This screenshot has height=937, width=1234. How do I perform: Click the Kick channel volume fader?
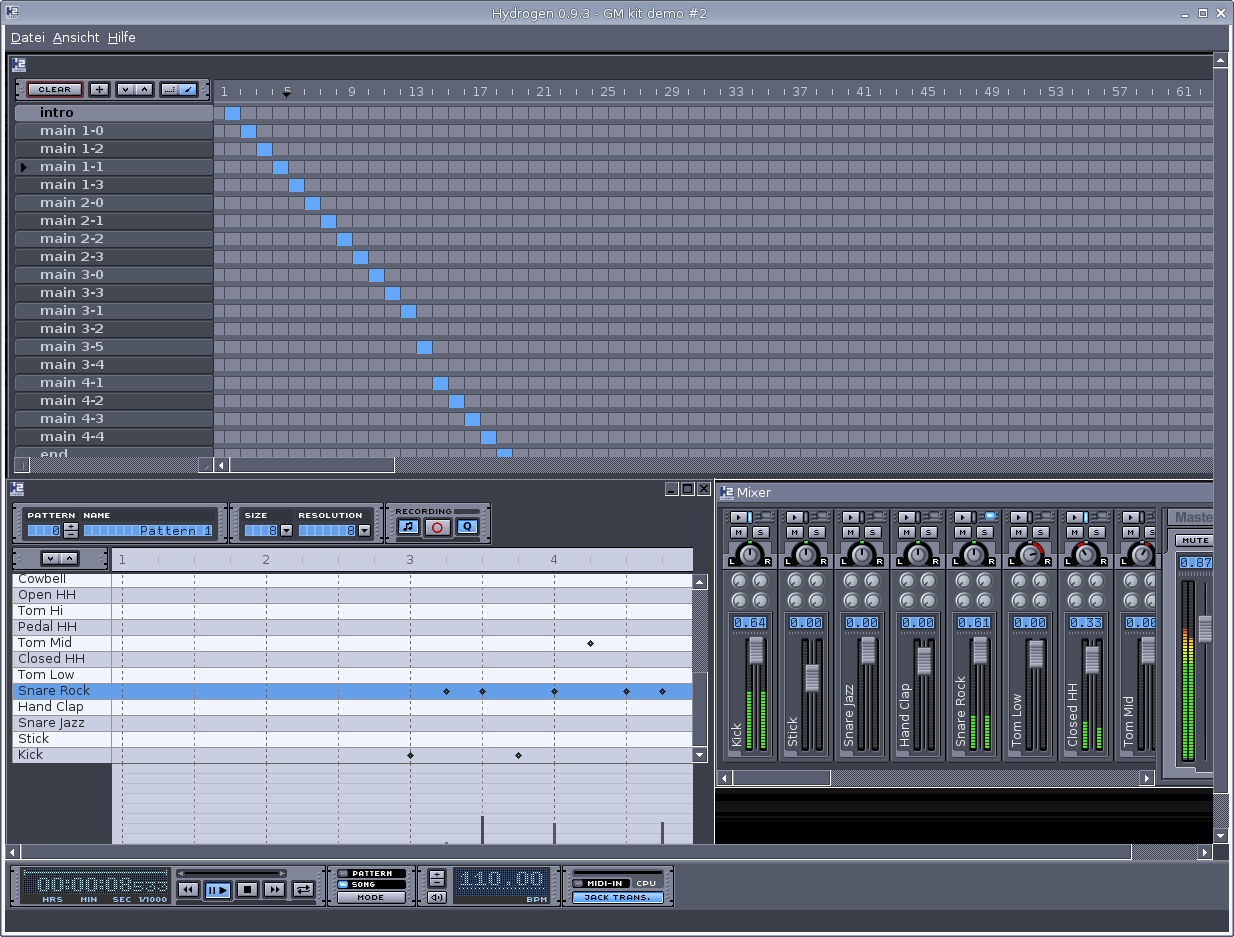tap(756, 650)
